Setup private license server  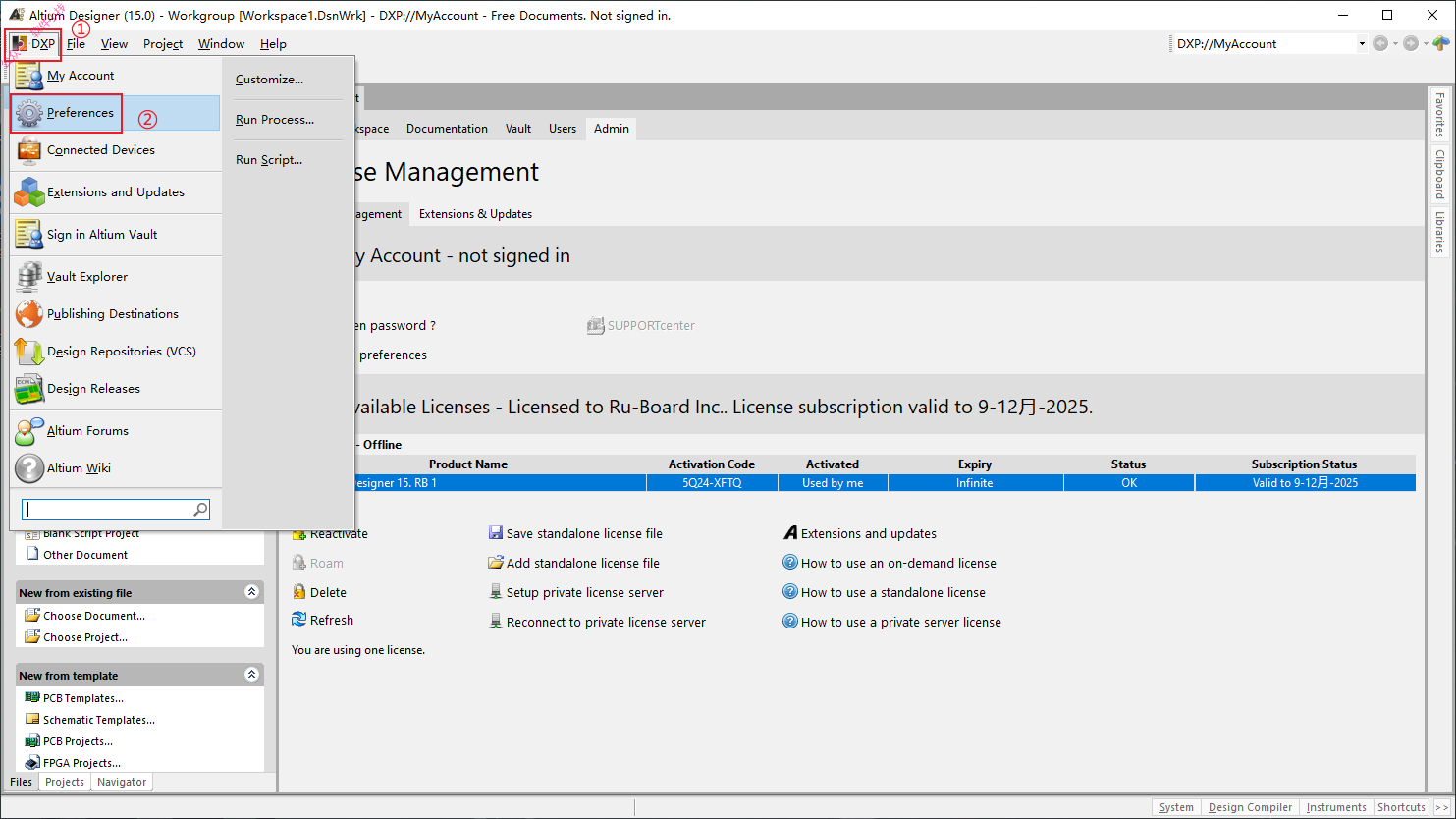(576, 593)
